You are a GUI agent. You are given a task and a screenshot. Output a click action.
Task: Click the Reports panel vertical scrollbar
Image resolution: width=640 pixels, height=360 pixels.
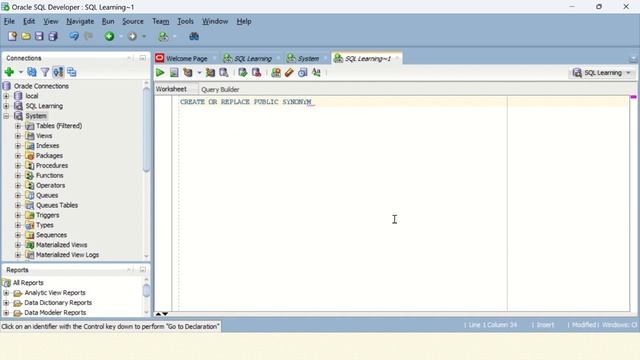[x=147, y=290]
